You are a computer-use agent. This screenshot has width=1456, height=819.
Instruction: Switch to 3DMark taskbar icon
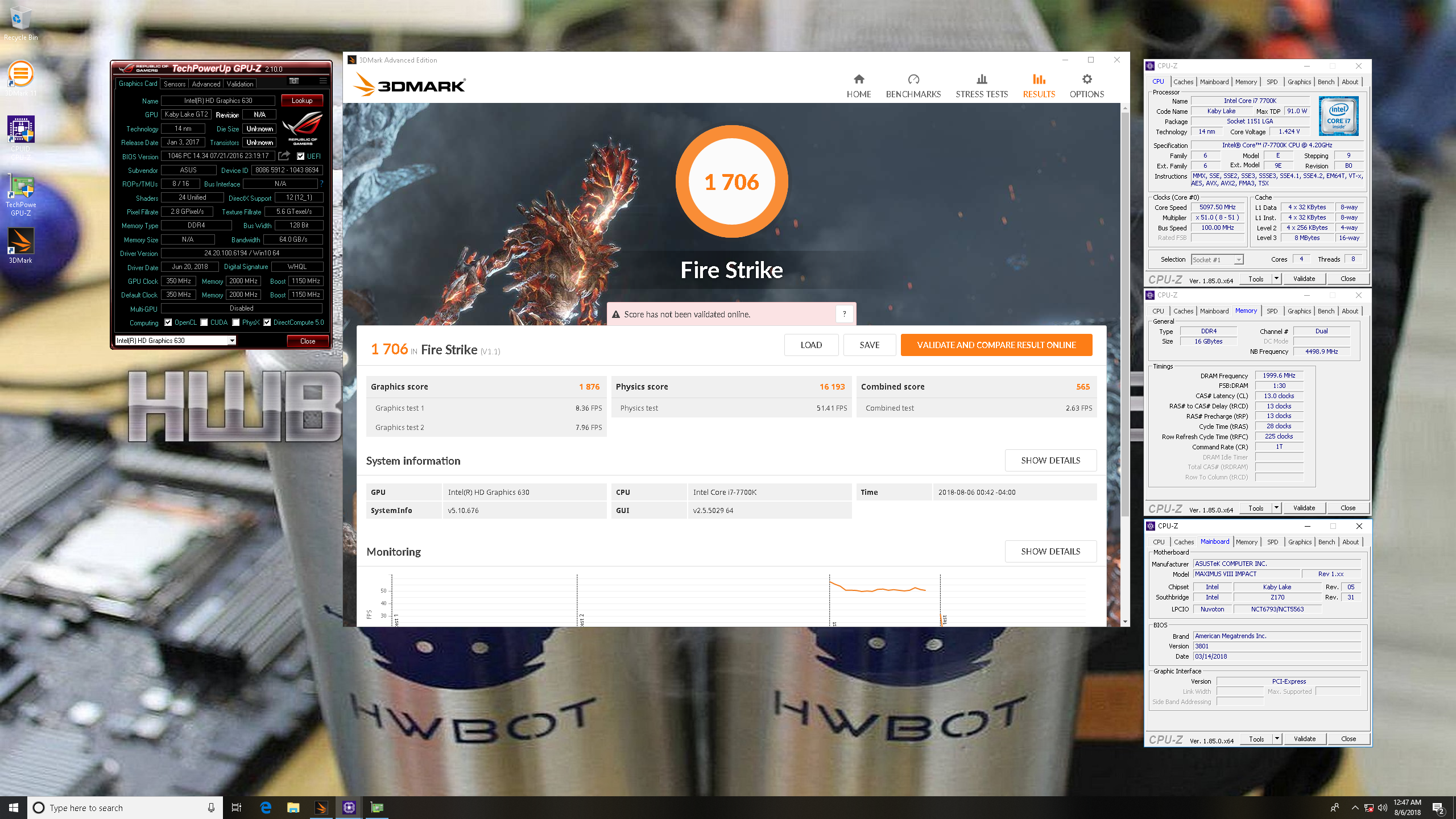321,808
